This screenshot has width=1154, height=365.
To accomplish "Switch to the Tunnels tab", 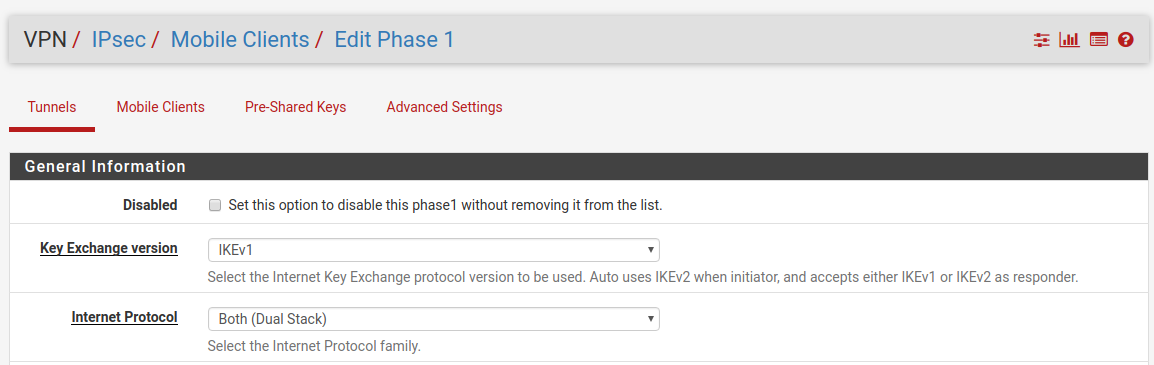I will tap(52, 107).
